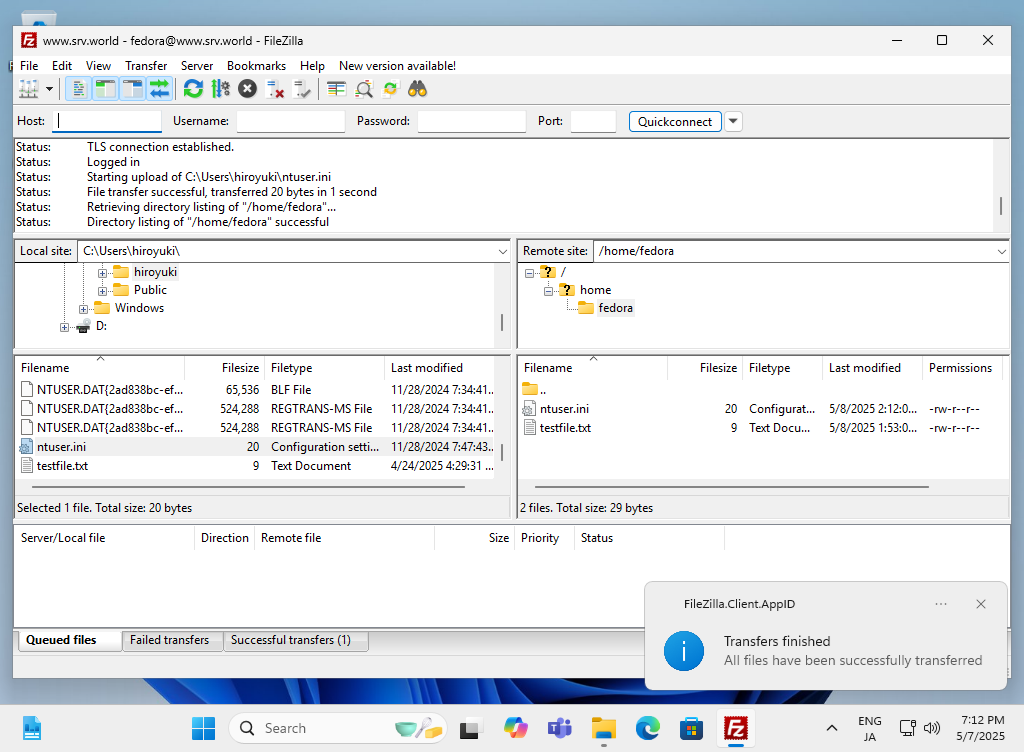
Task: Sort local list by Filesize column
Action: tap(225, 368)
